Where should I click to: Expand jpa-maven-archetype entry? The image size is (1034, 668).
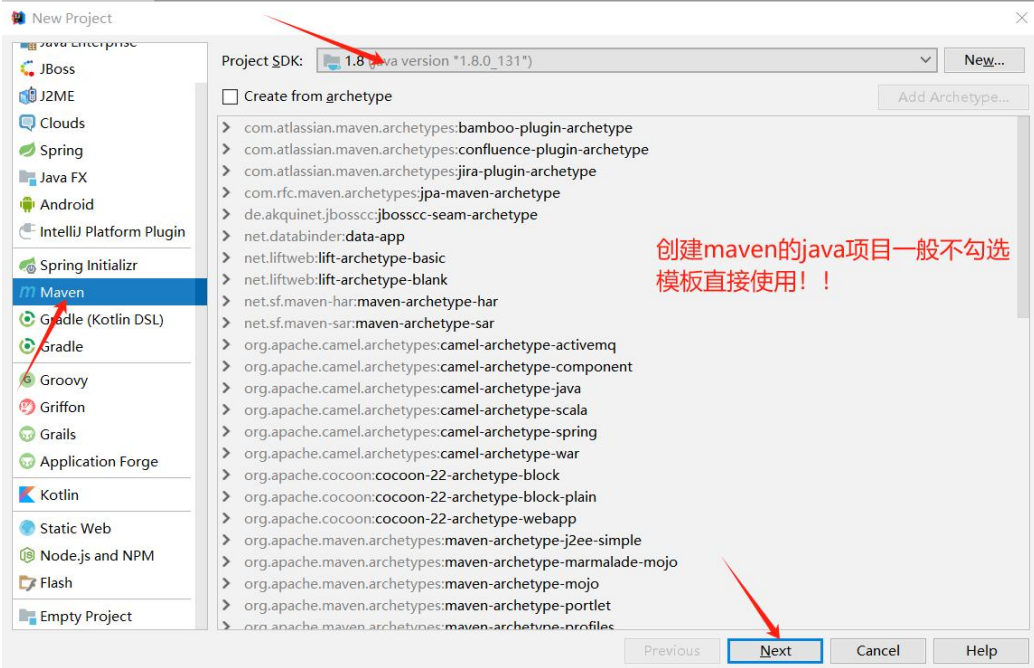[226, 192]
